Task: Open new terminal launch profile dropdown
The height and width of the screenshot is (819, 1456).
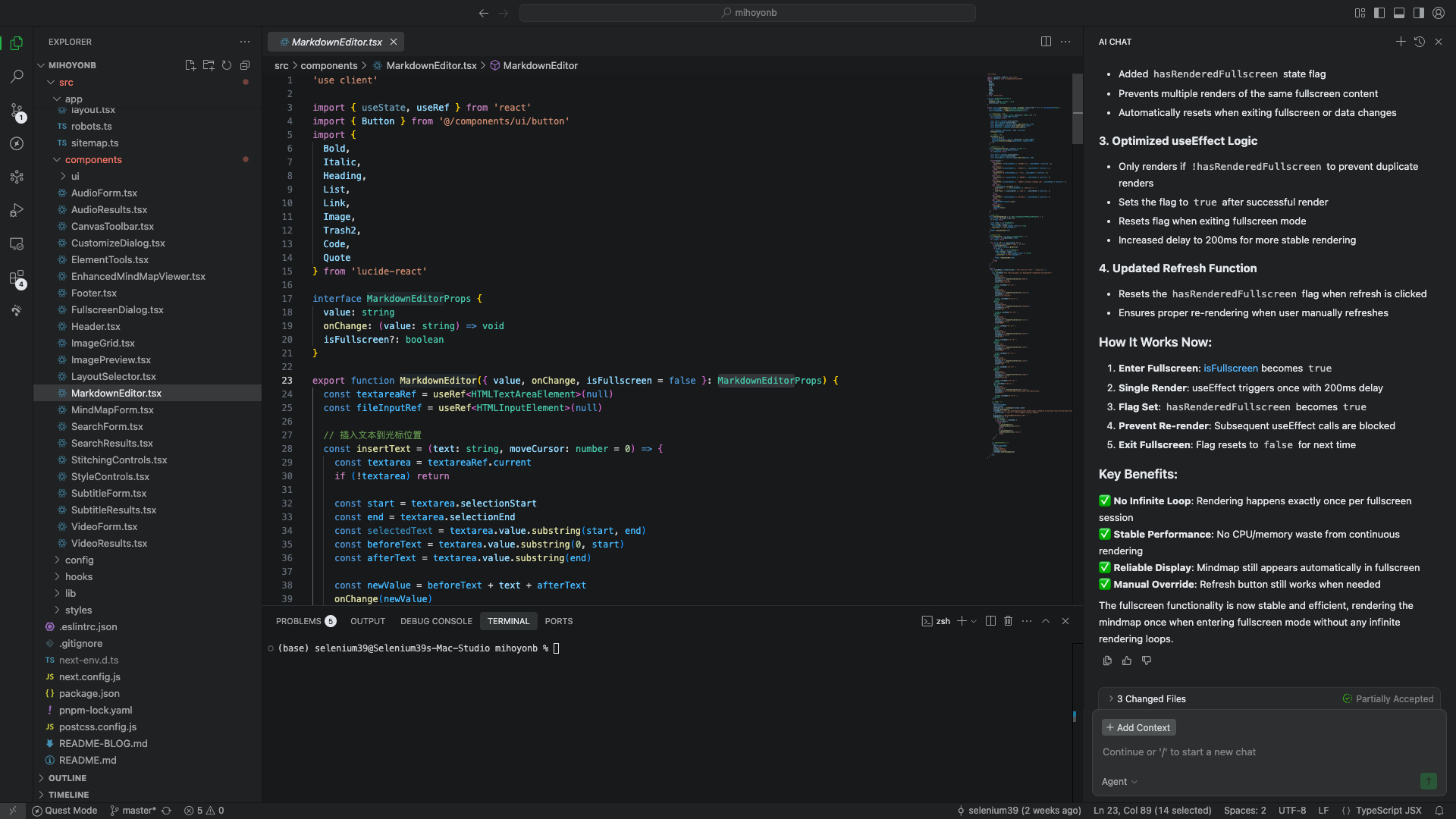Action: 974,621
